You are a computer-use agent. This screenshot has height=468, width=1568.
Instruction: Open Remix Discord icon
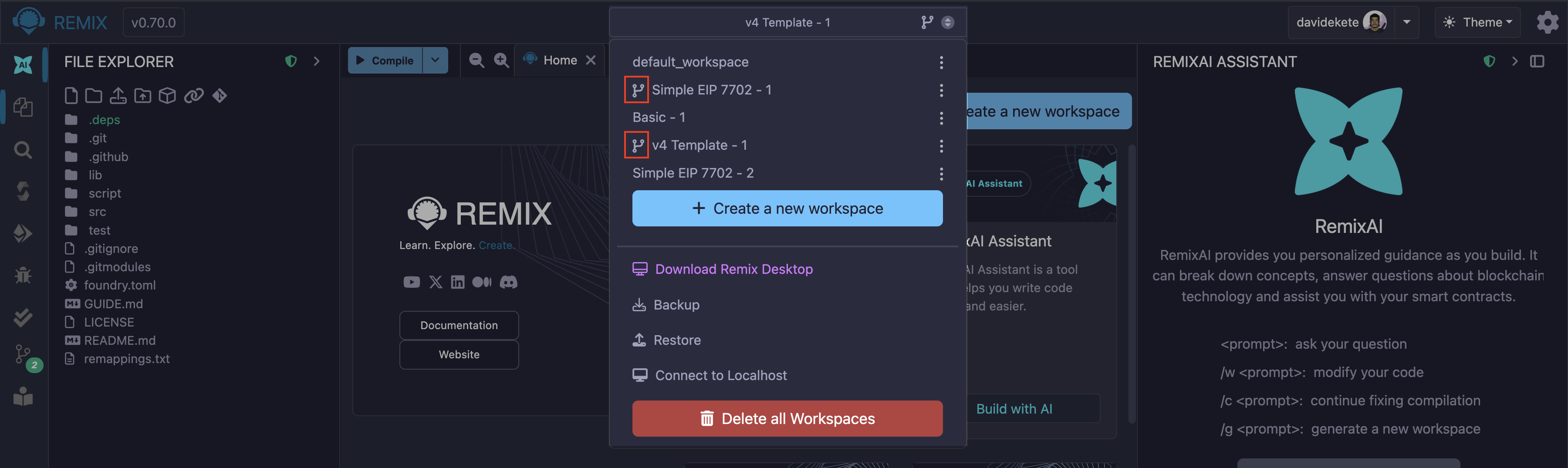[508, 282]
